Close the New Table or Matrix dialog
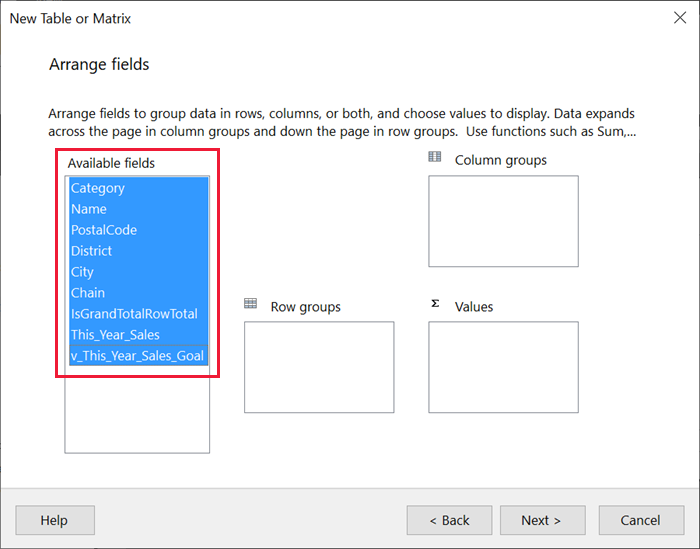Screen dimensions: 700x549 click(x=680, y=18)
